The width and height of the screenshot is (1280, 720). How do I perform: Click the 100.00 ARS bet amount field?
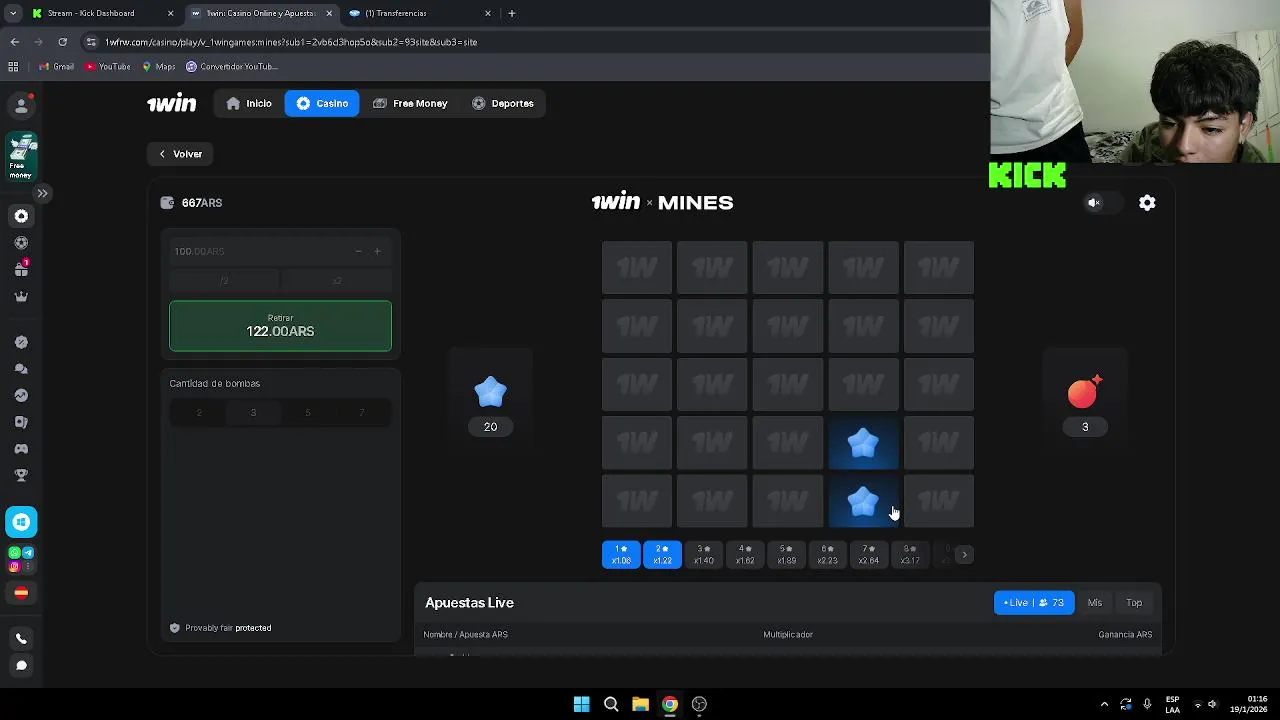click(260, 251)
